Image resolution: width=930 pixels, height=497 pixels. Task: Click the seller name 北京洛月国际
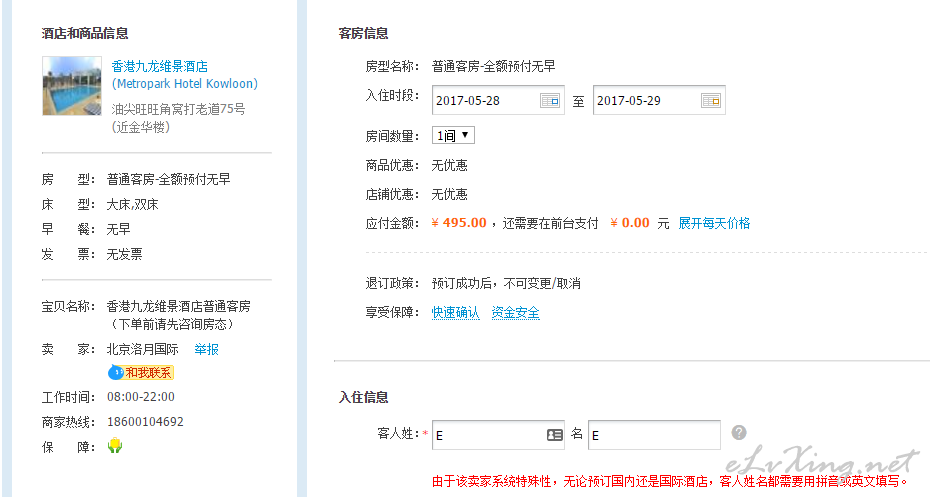tap(142, 349)
